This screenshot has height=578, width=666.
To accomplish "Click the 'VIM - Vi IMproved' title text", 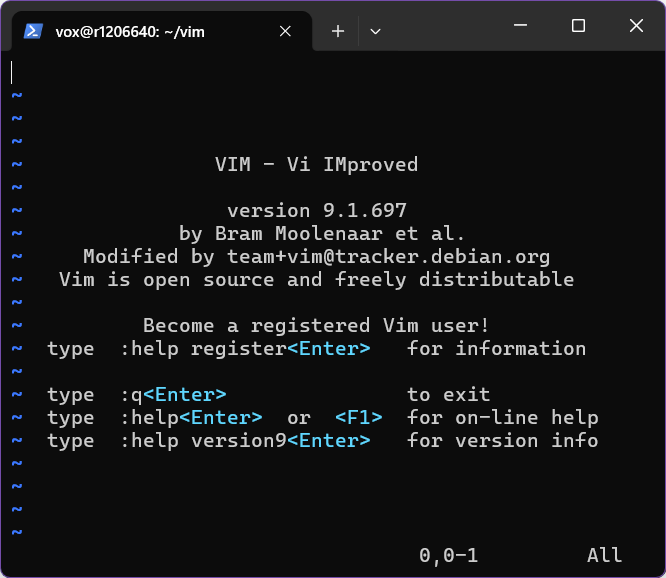I will pos(316,165).
